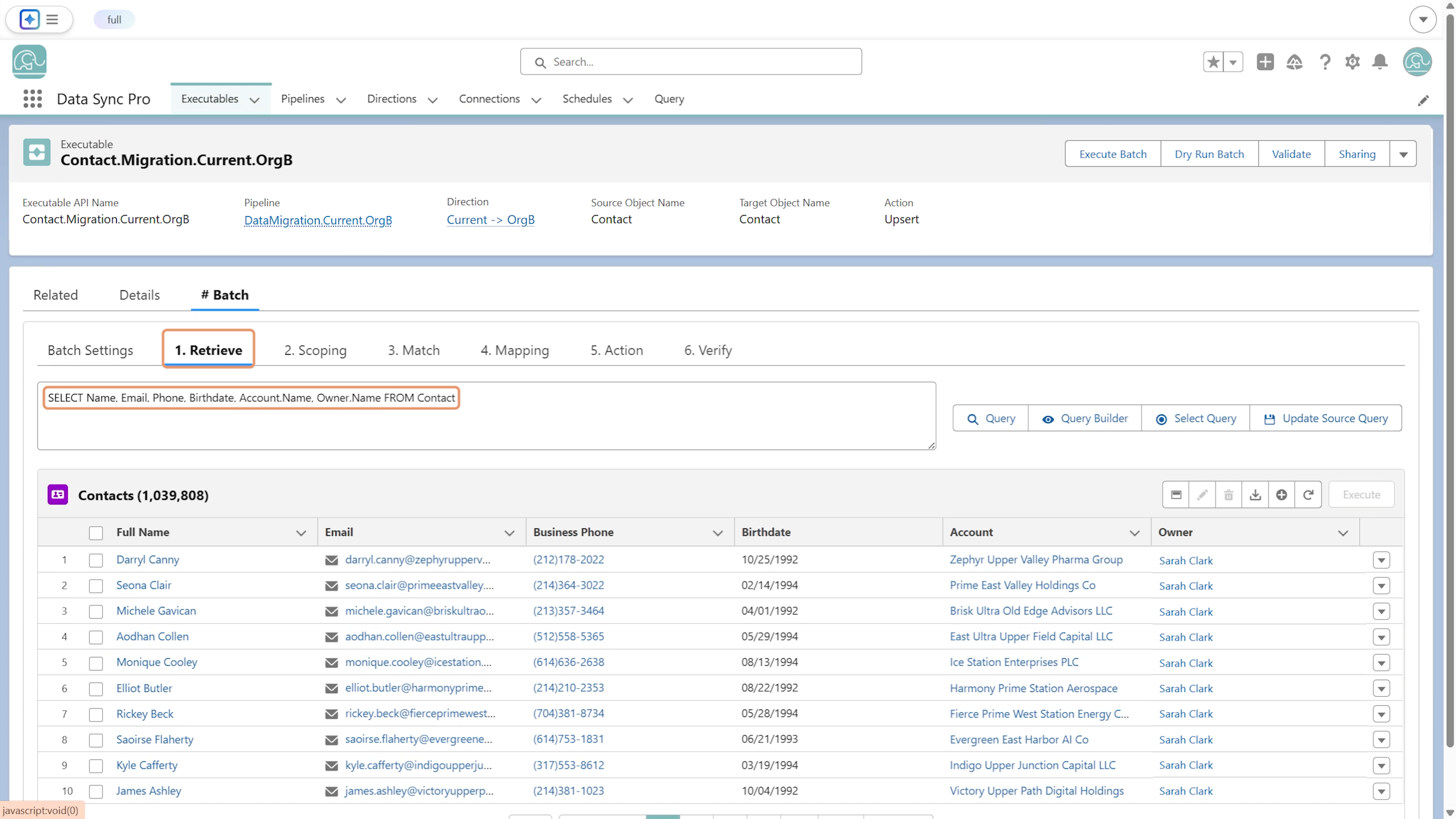The height and width of the screenshot is (819, 1456).
Task: Click the download icon in Contacts toolbar
Action: [x=1255, y=494]
